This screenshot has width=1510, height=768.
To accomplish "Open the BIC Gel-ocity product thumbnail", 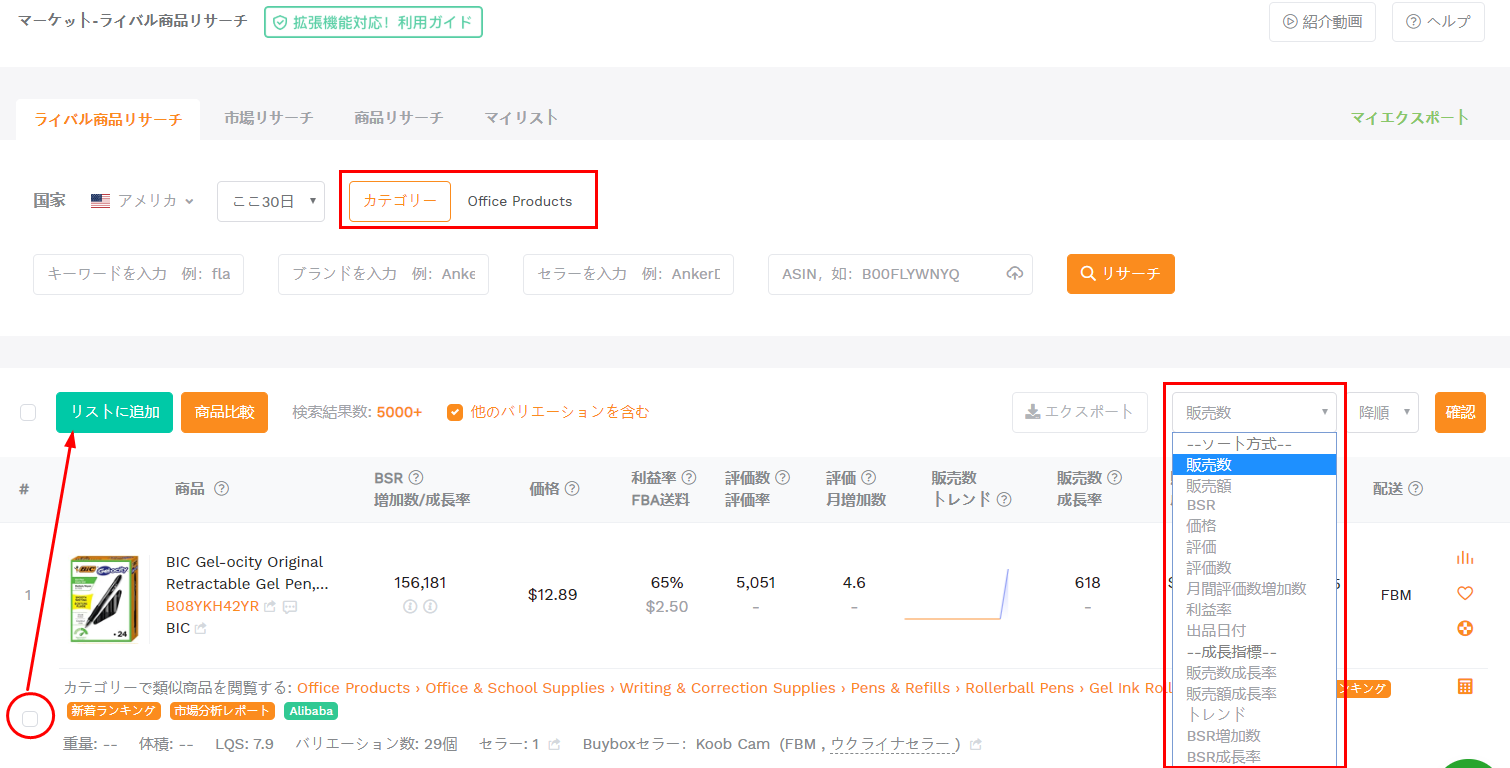I will click(105, 599).
